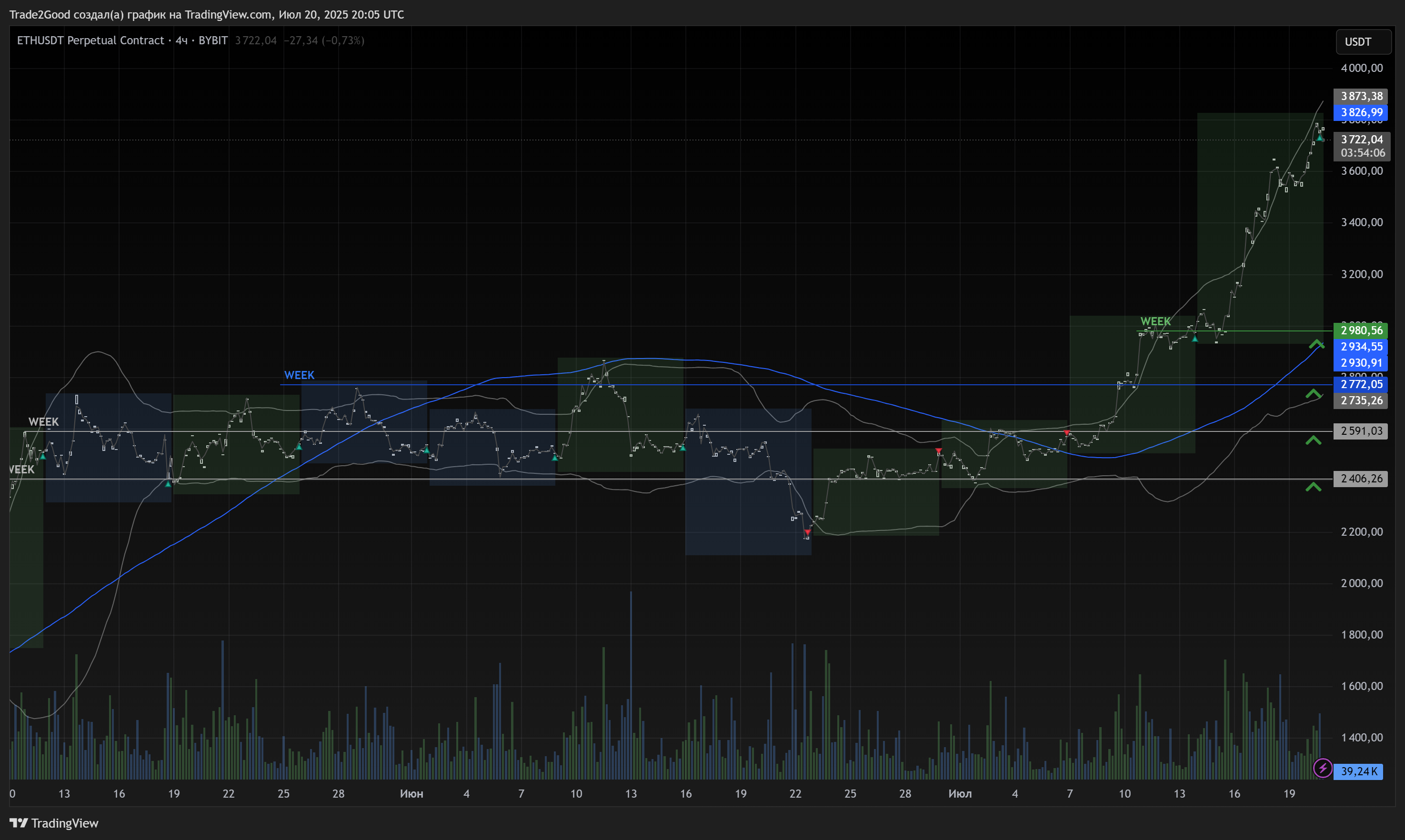Click the 2 772,05 blue horizontal line label
This screenshot has width=1405, height=840.
coord(1360,384)
